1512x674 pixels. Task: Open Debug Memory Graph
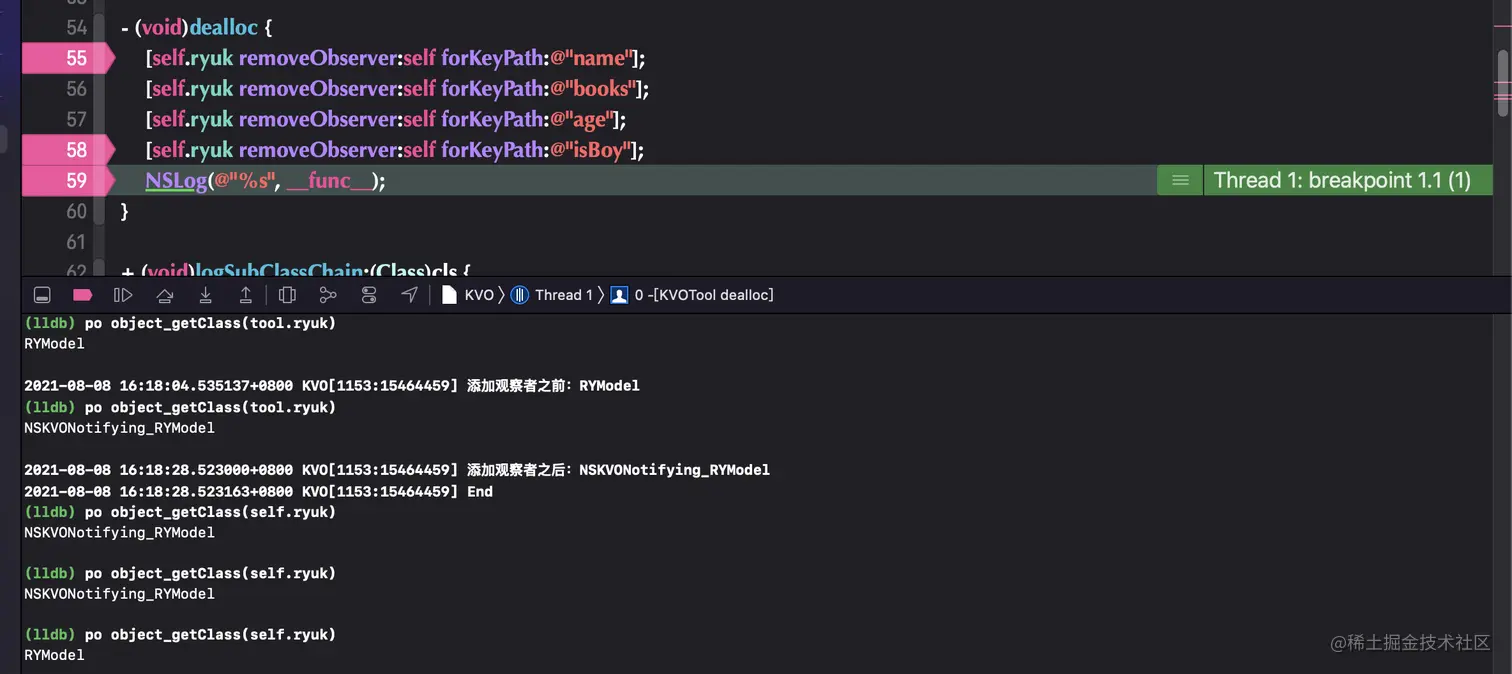[x=328, y=295]
